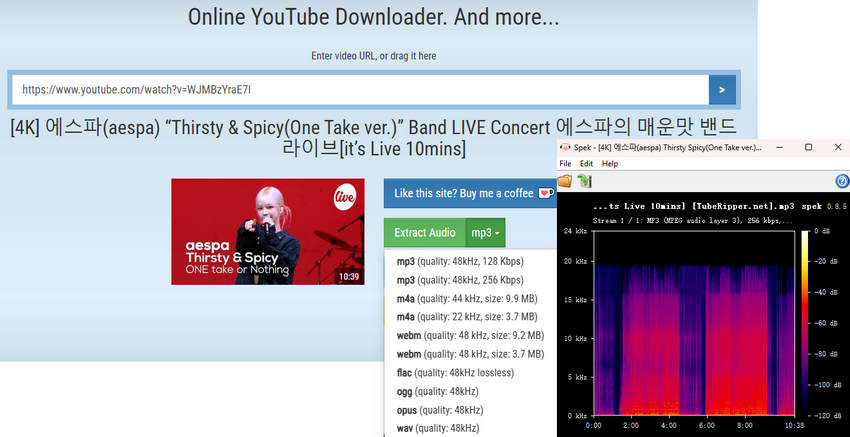Click the live logo on thumbnail

(x=345, y=196)
